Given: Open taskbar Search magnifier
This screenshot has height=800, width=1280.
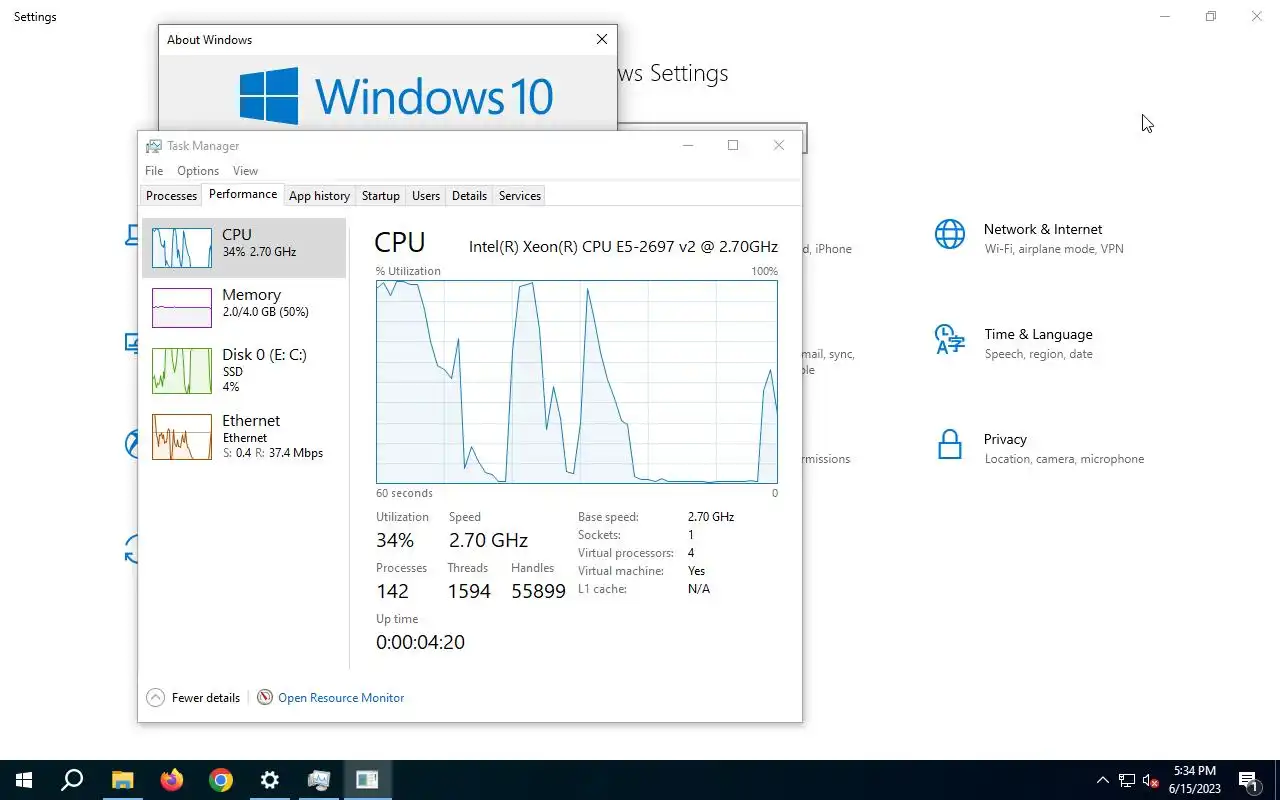Looking at the screenshot, I should tap(72, 780).
